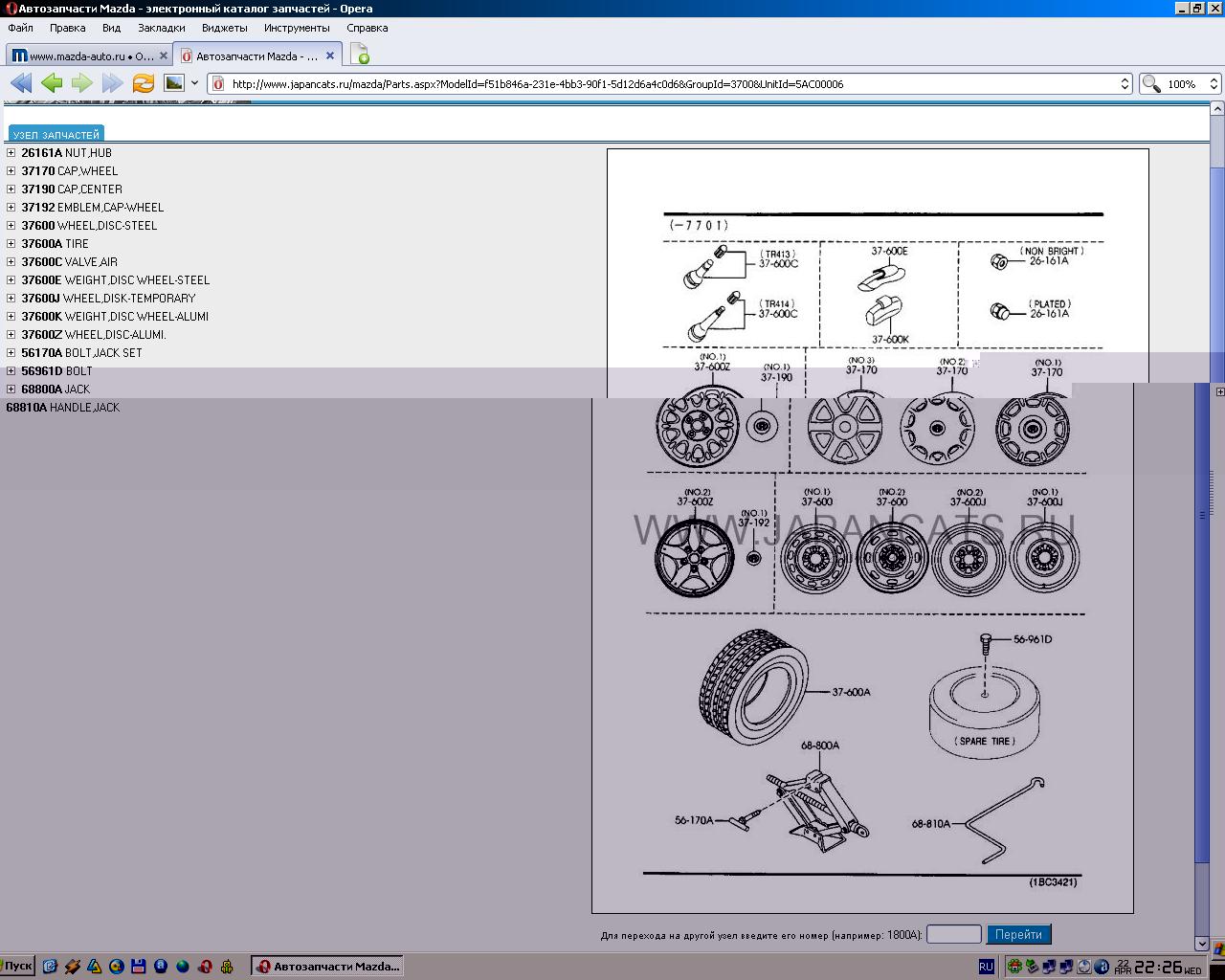Select the УЗЕЛ ЗАПЧАСТЕЙ tab
The height and width of the screenshot is (980, 1225).
pyautogui.click(x=56, y=135)
